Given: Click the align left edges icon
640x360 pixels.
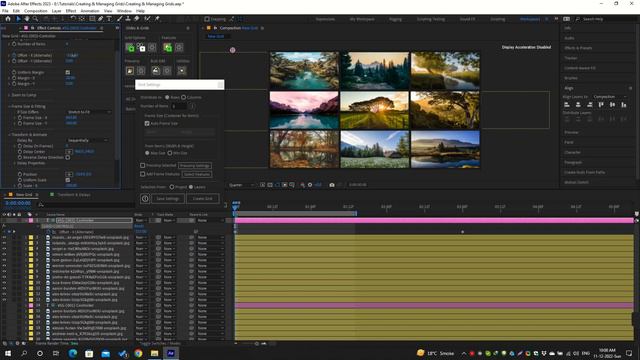Looking at the screenshot, I should [x=567, y=105].
